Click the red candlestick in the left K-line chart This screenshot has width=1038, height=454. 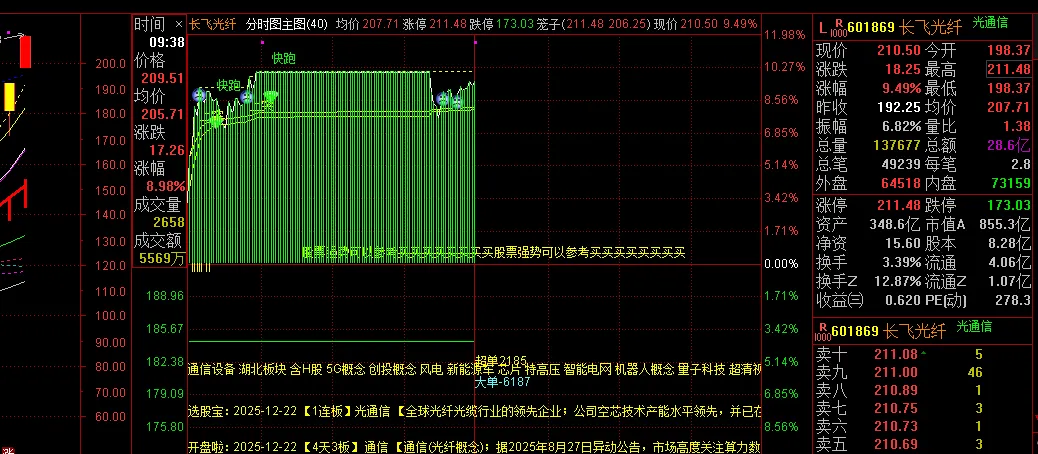pos(25,52)
